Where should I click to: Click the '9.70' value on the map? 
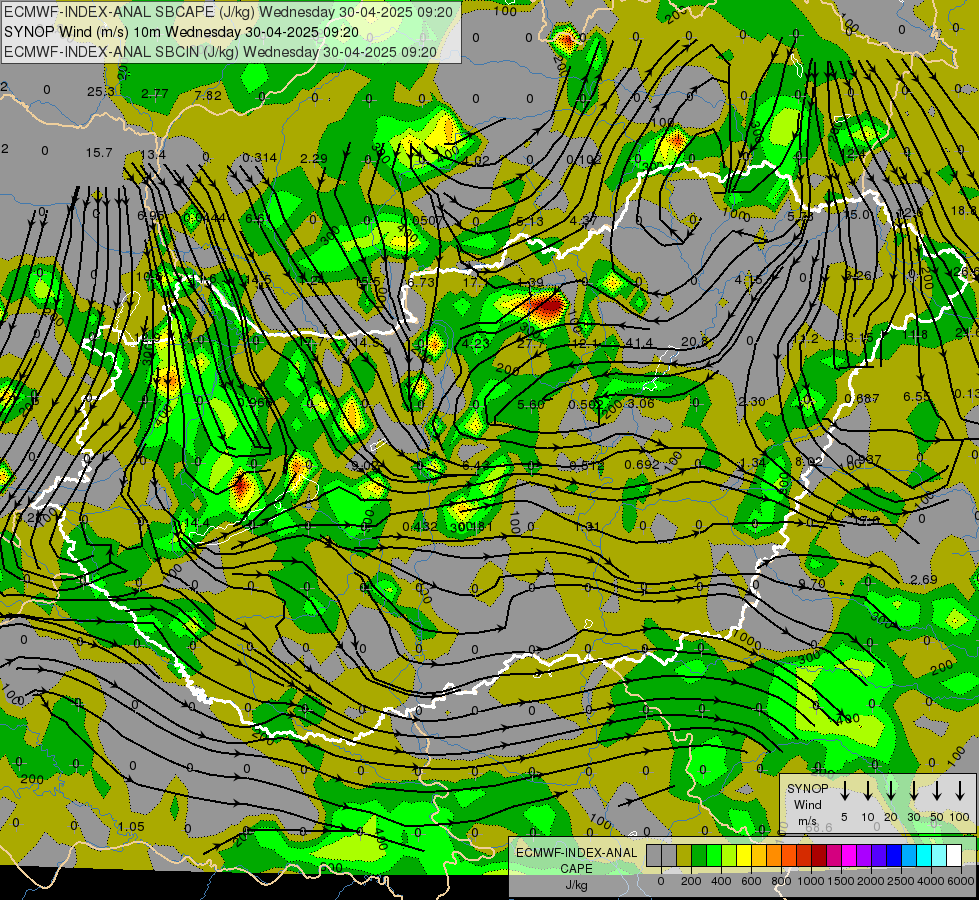point(812,583)
